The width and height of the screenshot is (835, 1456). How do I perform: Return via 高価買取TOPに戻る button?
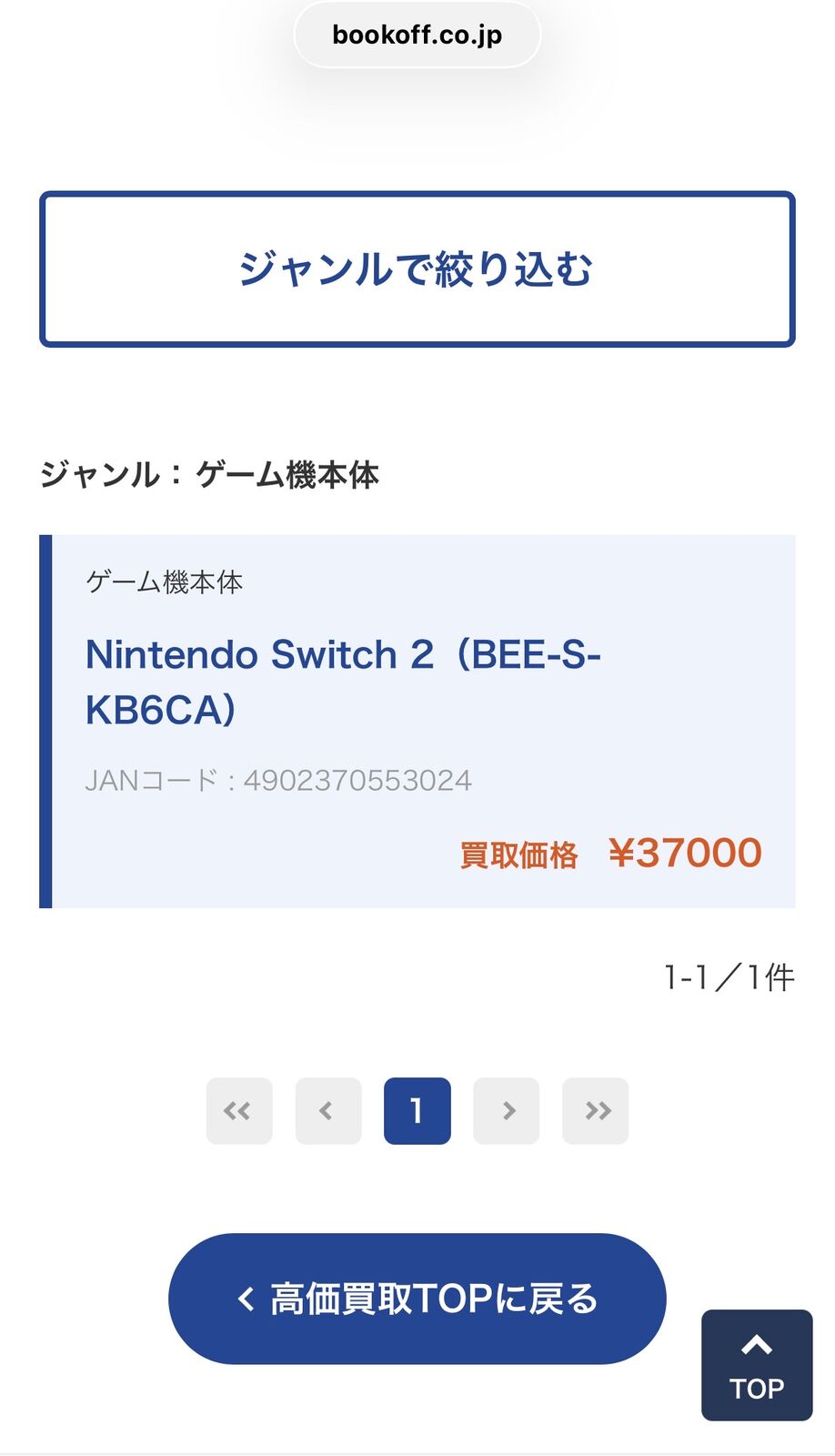coord(417,1299)
